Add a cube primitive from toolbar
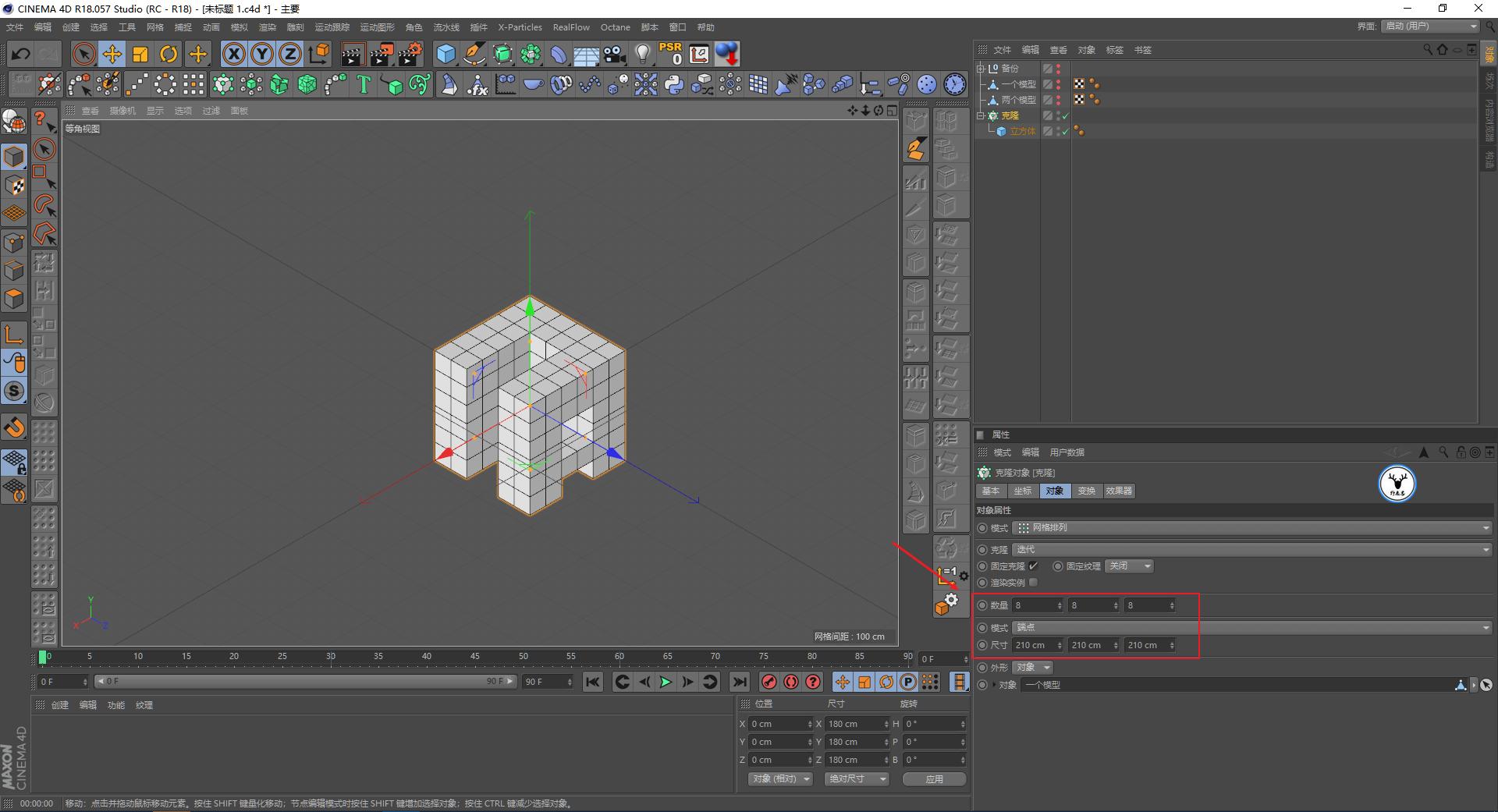The image size is (1498, 812). [445, 54]
